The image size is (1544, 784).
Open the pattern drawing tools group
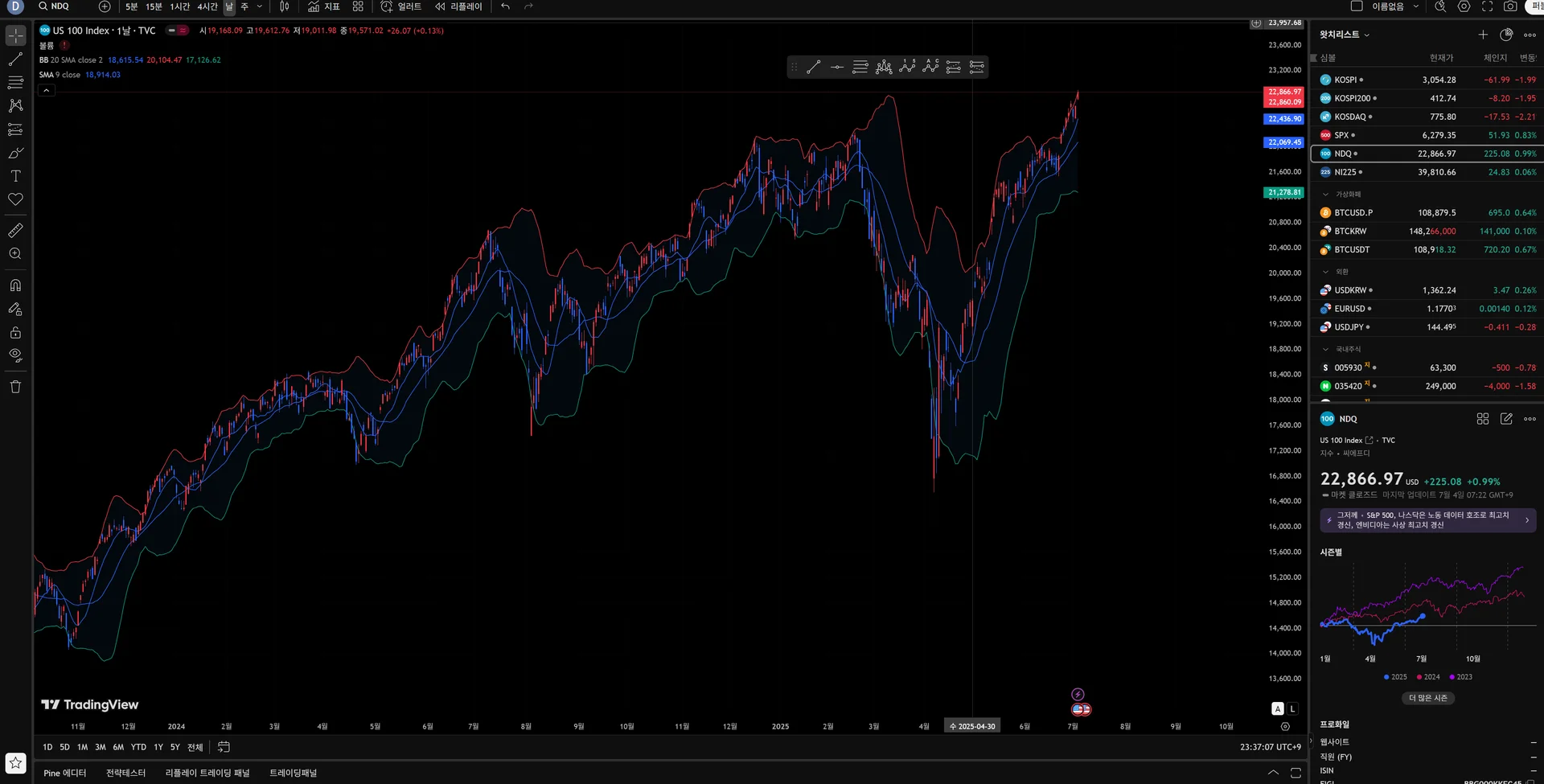coord(15,105)
